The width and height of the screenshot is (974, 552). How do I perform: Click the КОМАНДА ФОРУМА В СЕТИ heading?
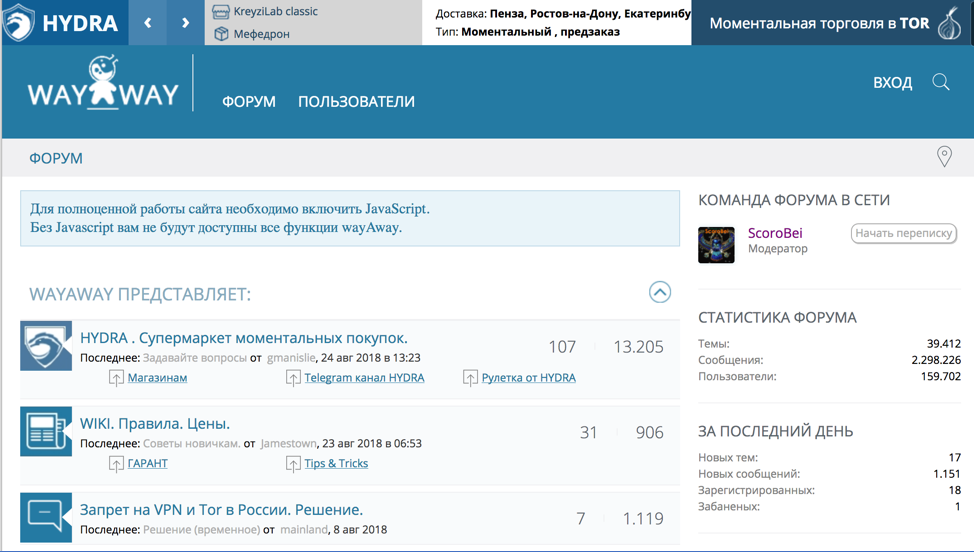tap(794, 200)
